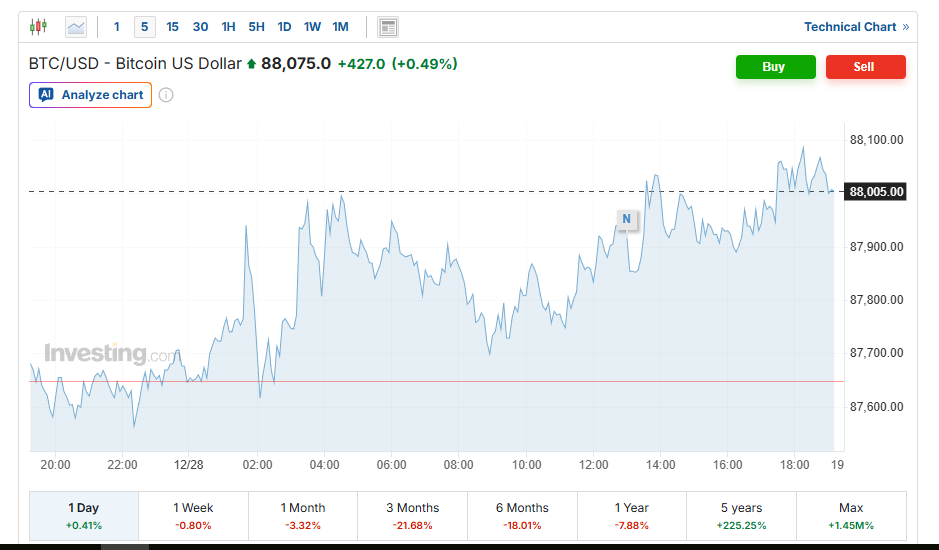
Task: Open info icon beside Analyze chart
Action: pyautogui.click(x=166, y=95)
